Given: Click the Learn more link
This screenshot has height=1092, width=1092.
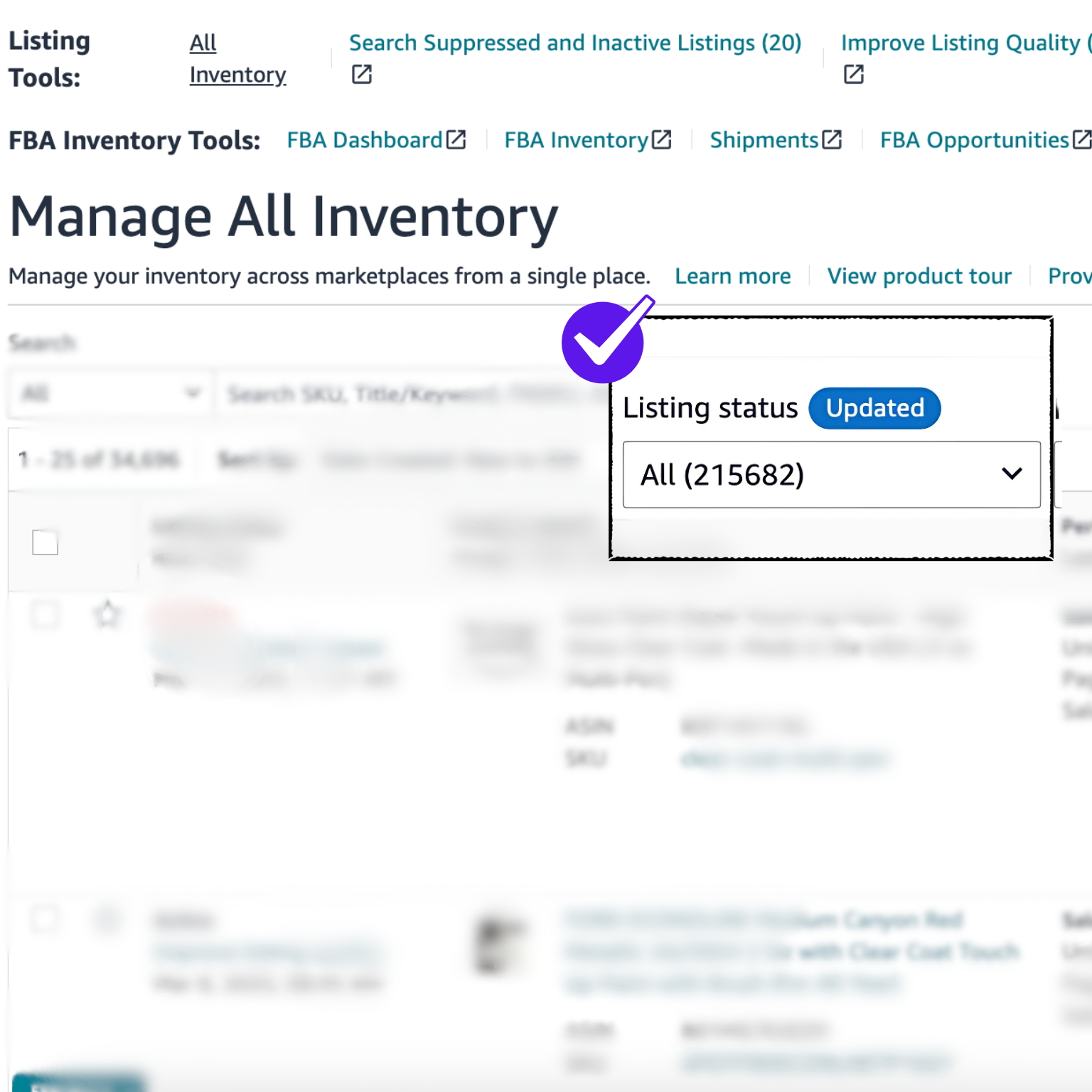Looking at the screenshot, I should coord(732,276).
